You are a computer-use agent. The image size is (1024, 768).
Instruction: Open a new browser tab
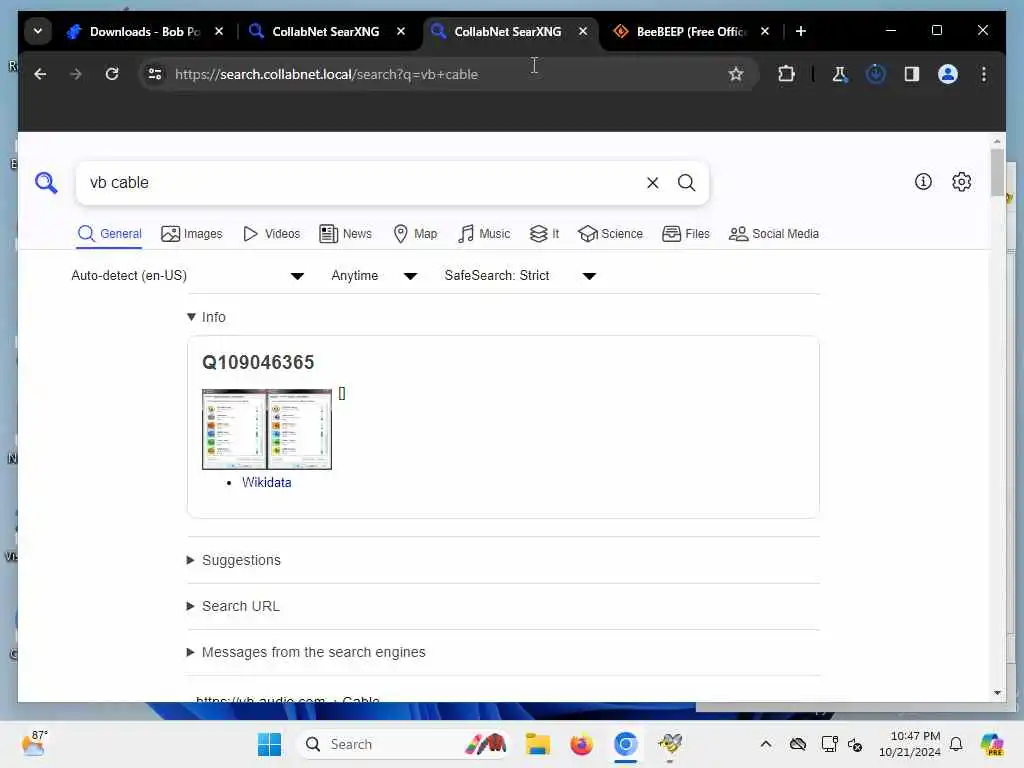[x=801, y=31]
